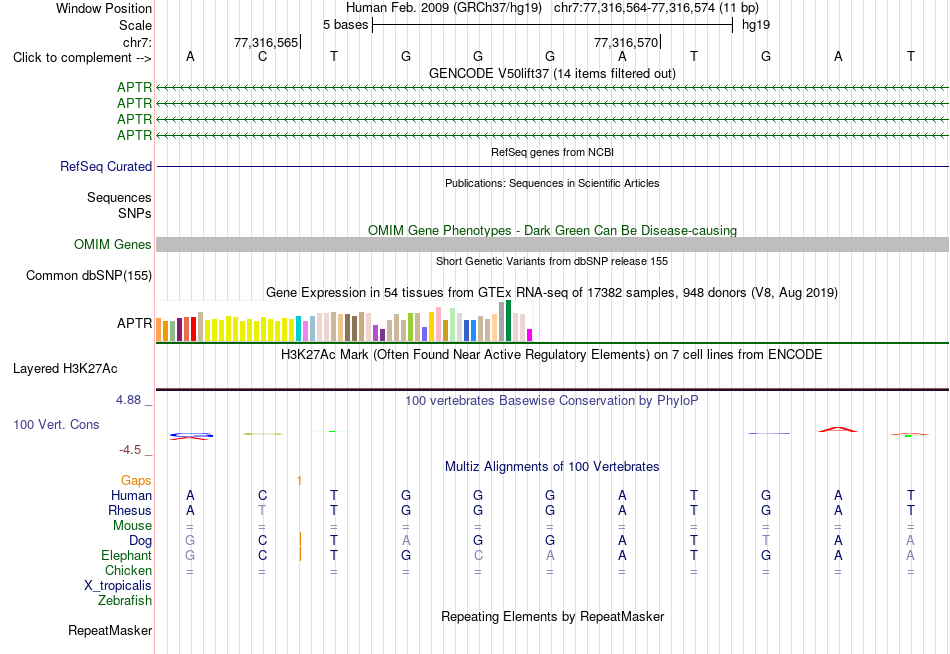Viewport: 950px width, 654px height.
Task: Click the 4.88 conservation axis maximum
Action: pos(128,400)
